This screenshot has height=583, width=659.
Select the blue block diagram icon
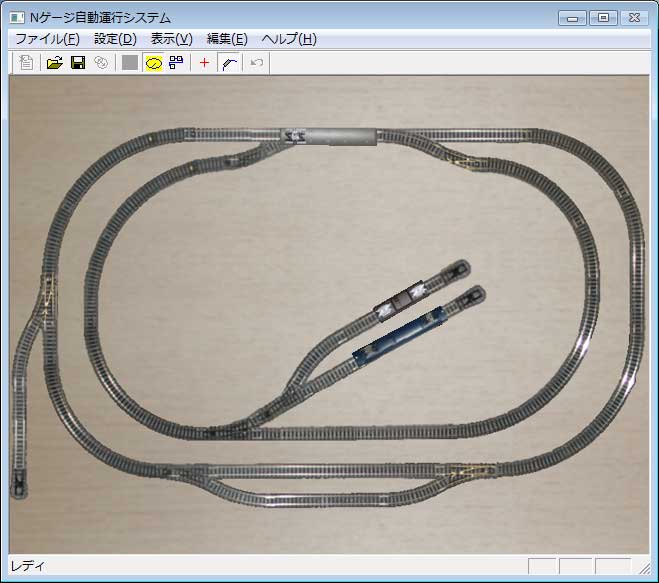click(x=176, y=63)
